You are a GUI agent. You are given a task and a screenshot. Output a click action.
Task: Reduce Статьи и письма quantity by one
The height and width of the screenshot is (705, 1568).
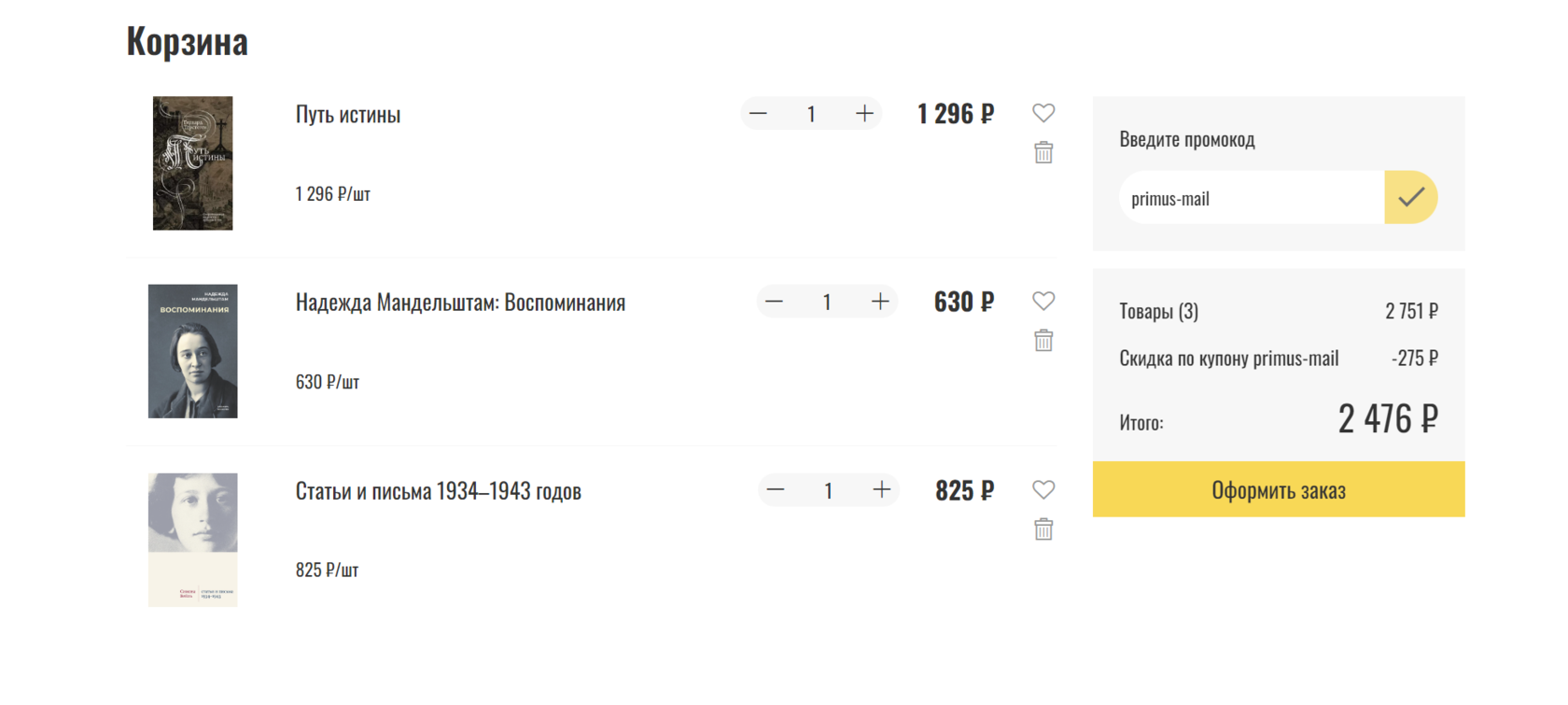tap(776, 490)
